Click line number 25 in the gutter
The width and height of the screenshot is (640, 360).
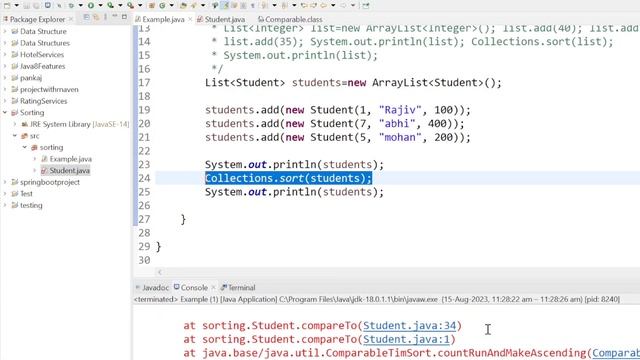[x=144, y=192]
